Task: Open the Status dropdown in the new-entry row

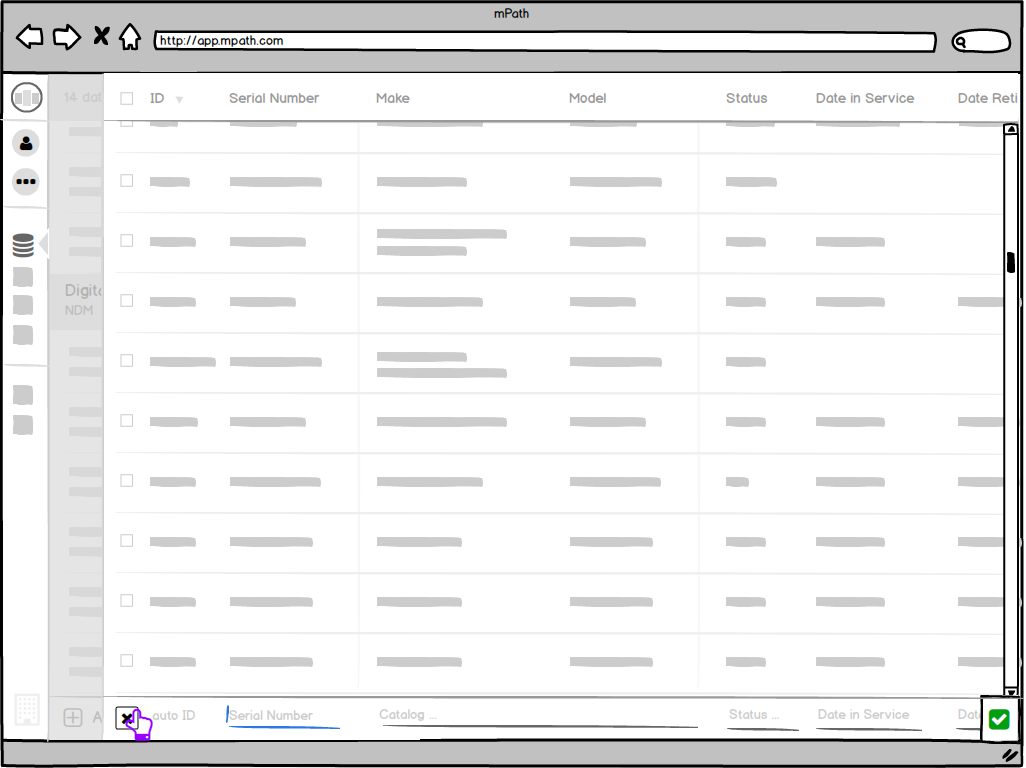Action: tap(755, 715)
